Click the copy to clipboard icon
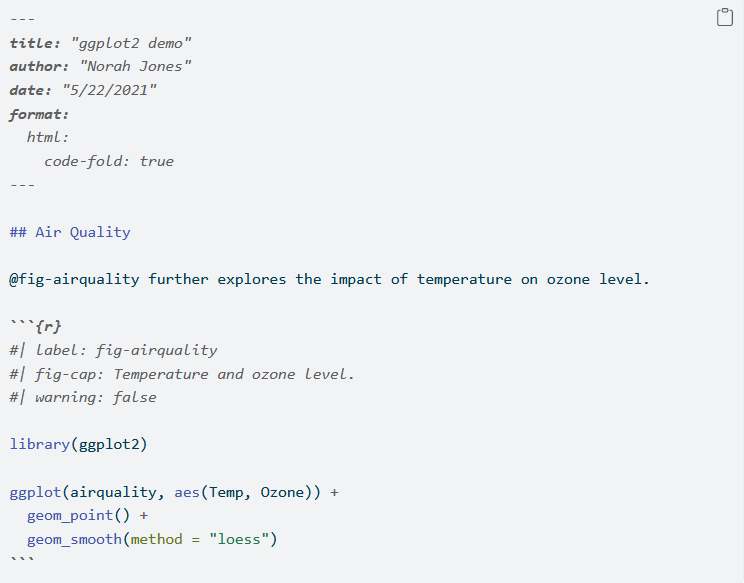Viewport: 744px width, 583px height. click(725, 18)
